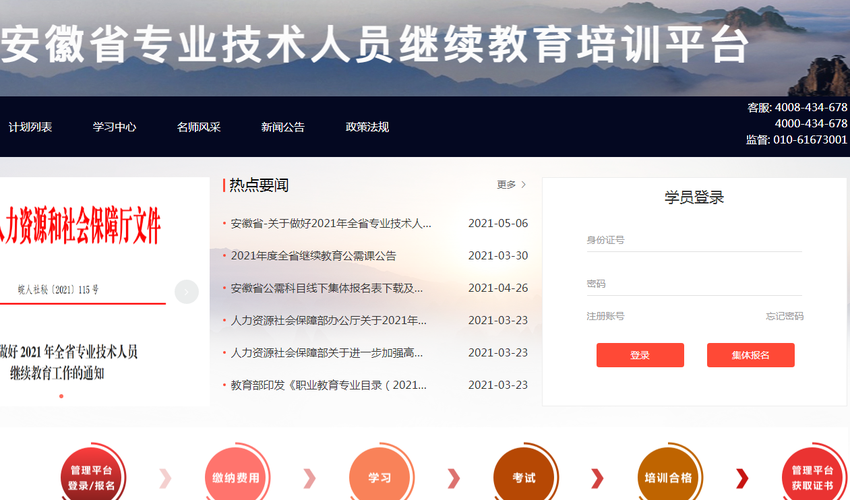Open the 名师风采 menu item
Viewport: 850px width, 500px height.
[x=198, y=127]
